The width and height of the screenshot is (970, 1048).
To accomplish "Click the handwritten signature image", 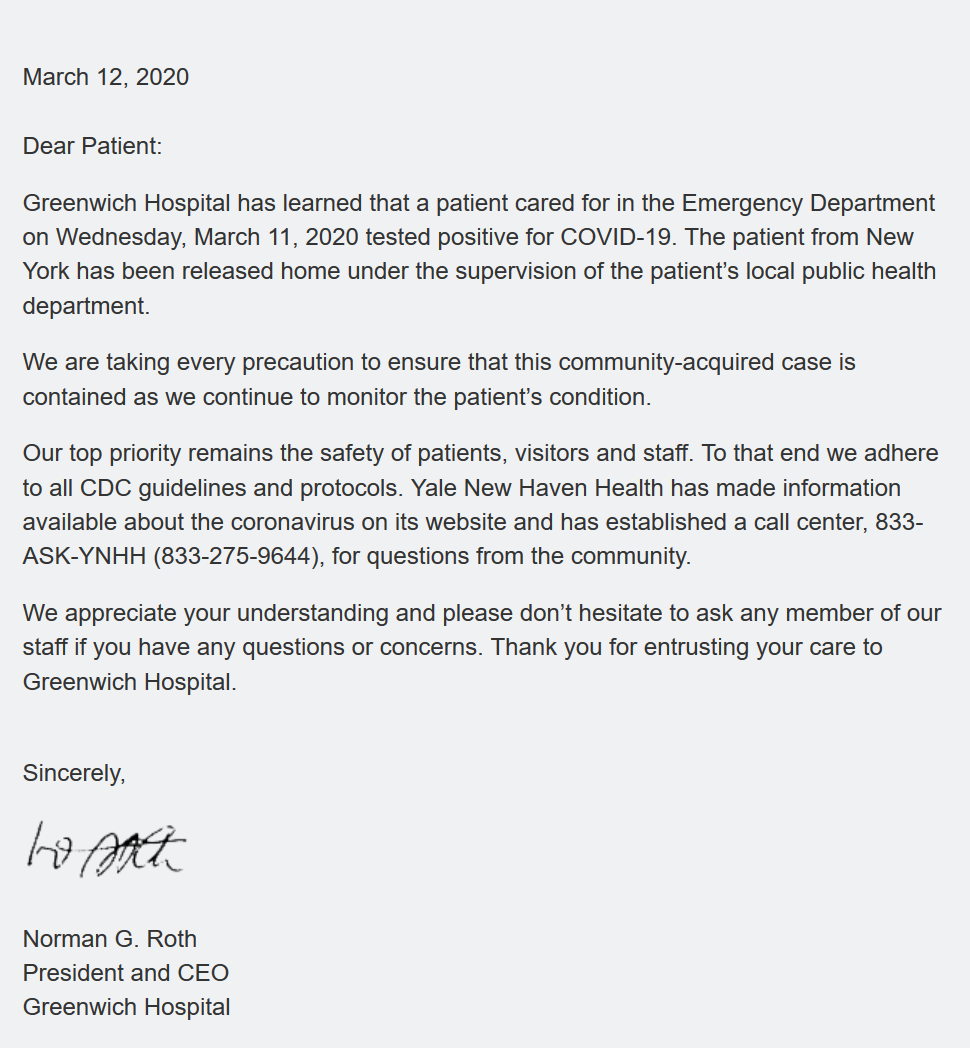I will click(x=106, y=849).
